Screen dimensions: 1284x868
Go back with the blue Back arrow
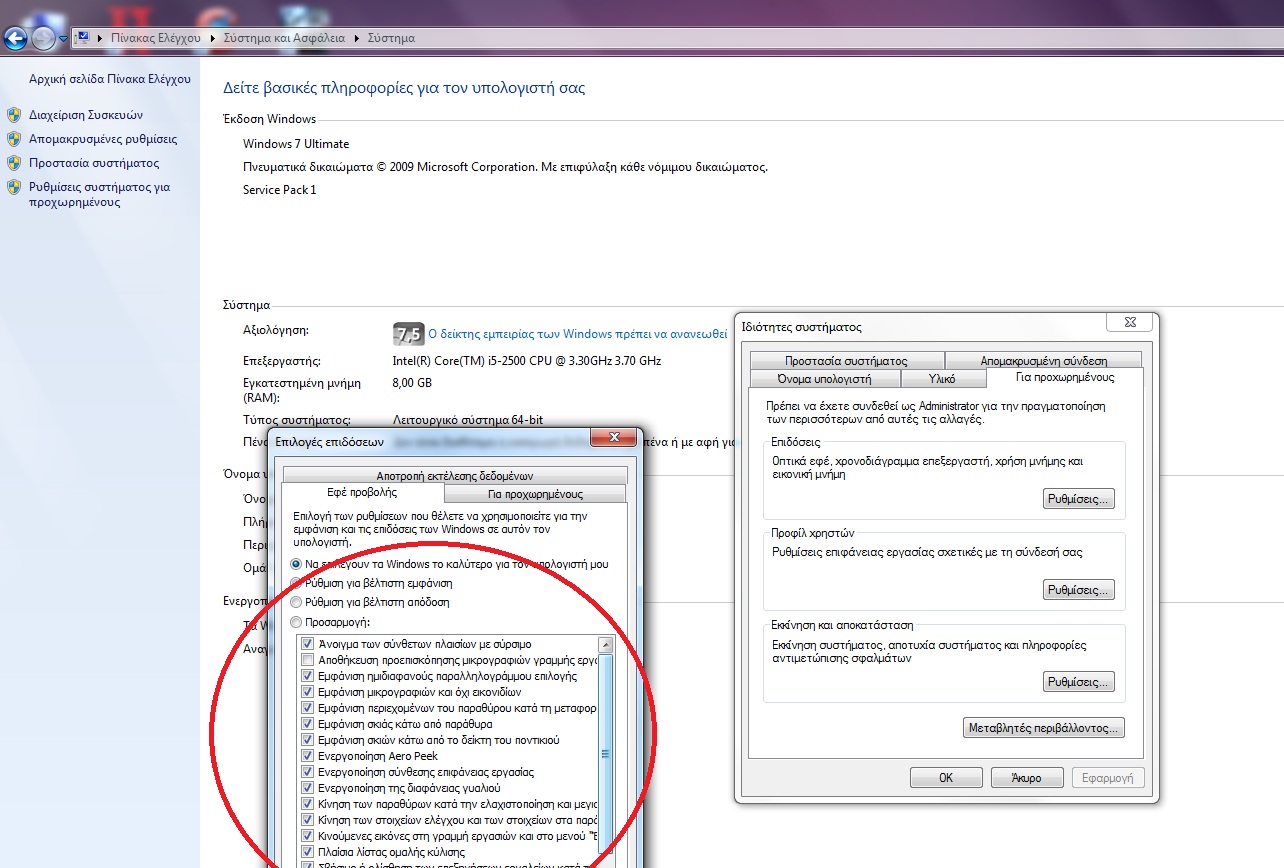15,39
